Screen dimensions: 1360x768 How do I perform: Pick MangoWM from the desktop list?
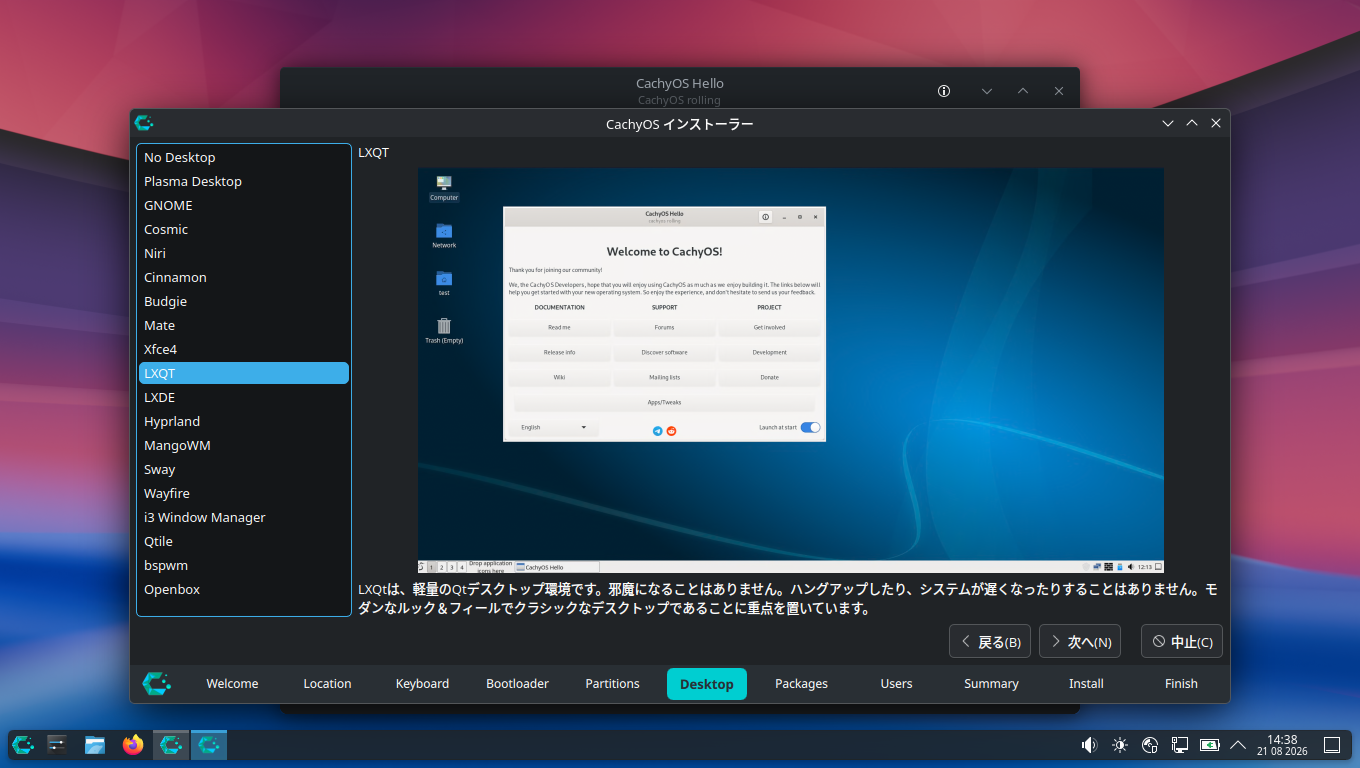[x=244, y=445]
